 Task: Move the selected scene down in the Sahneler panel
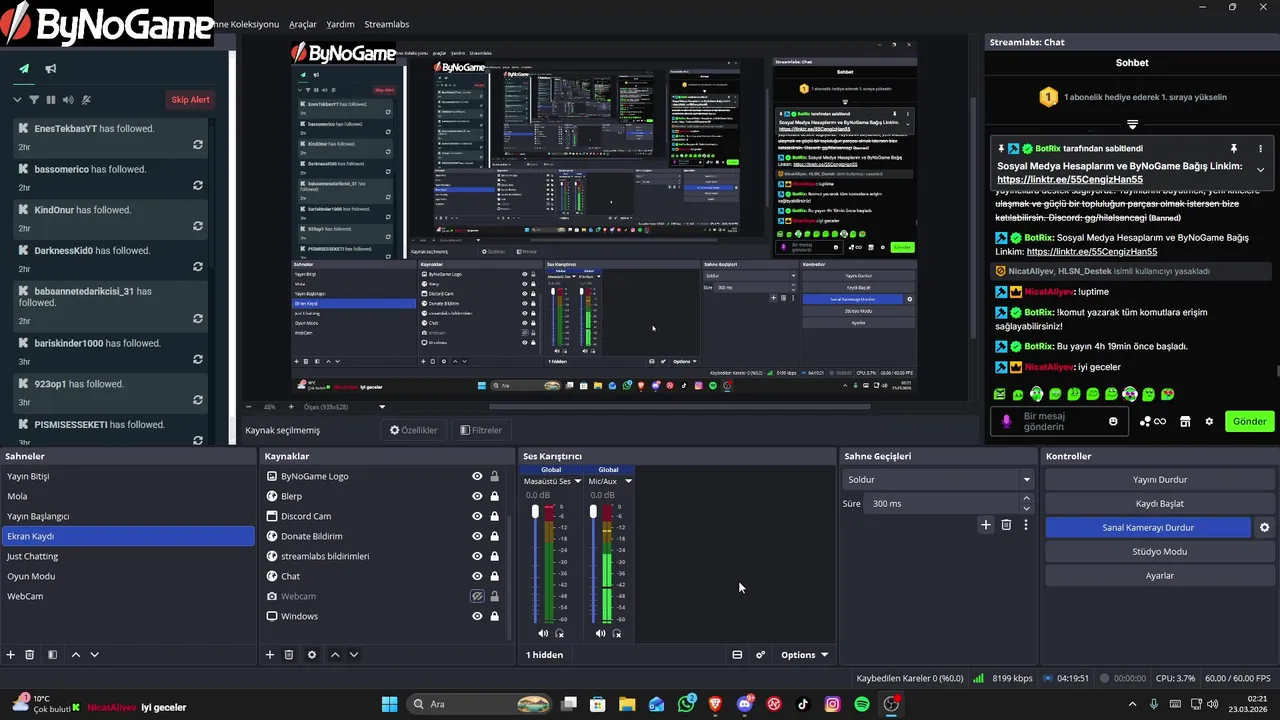95,655
